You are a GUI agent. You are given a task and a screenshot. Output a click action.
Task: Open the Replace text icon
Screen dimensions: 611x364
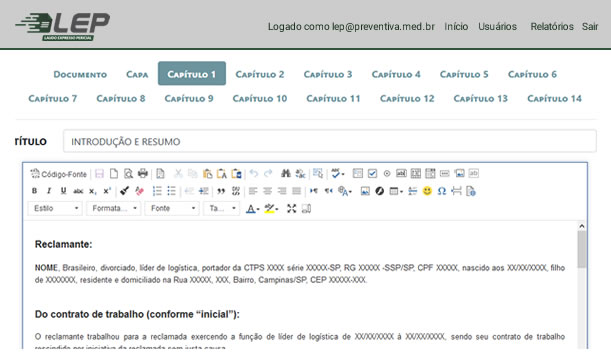point(300,173)
